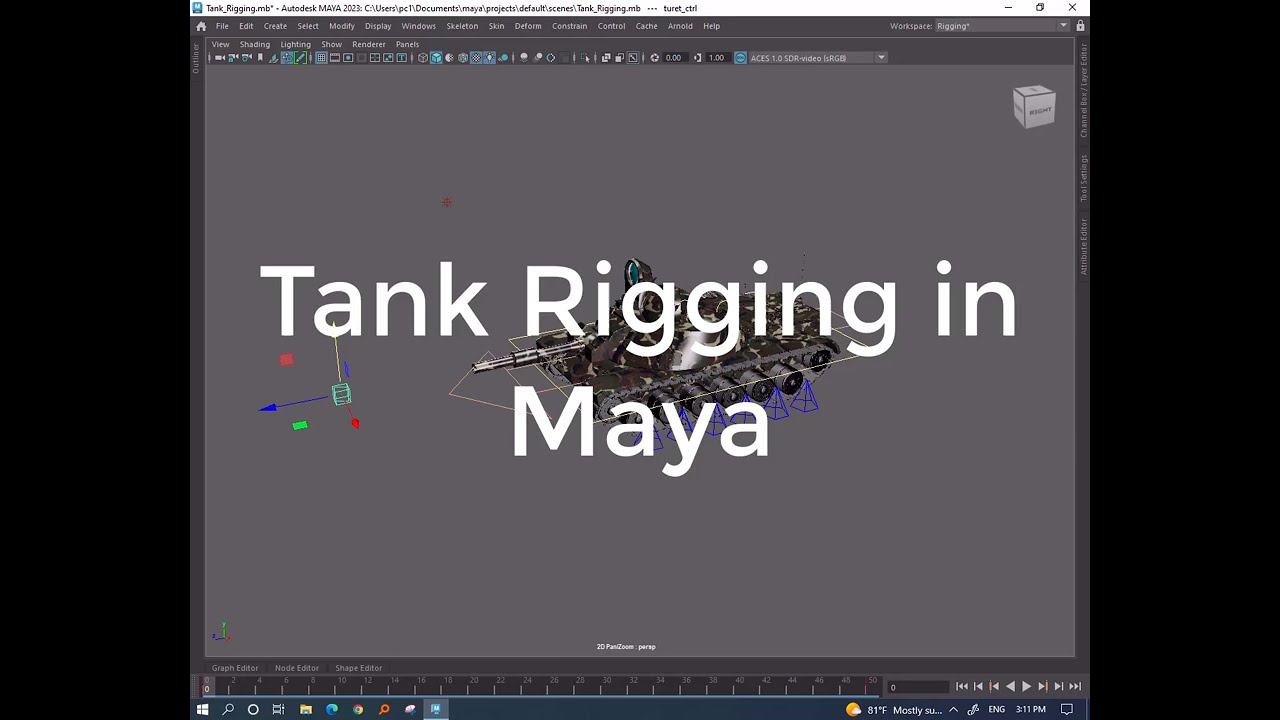Click the workspace lock icon

pyautogui.click(x=1080, y=26)
